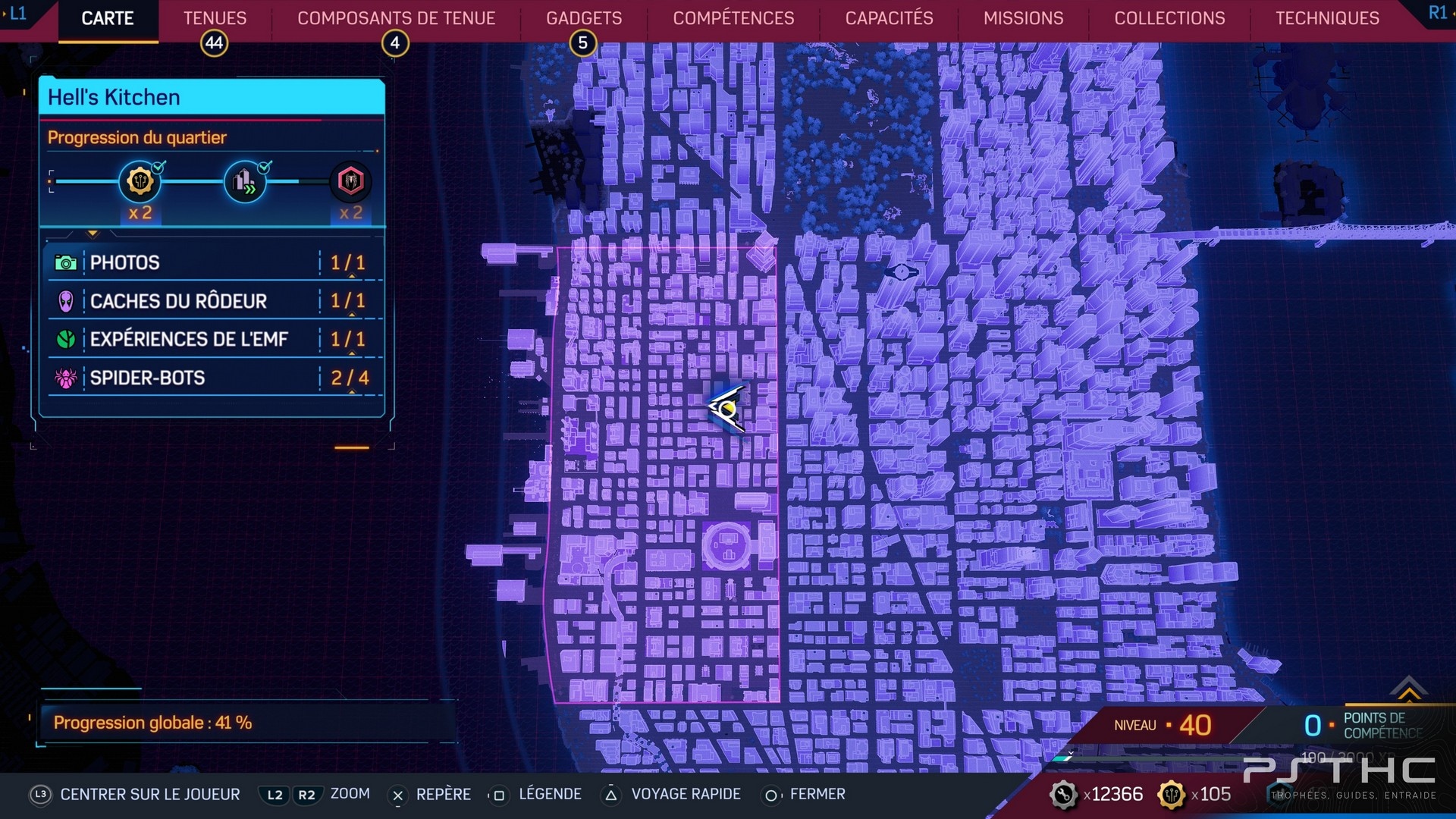Screen dimensions: 1456x819
Task: Click the L2 zoom button icon
Action: tap(275, 795)
